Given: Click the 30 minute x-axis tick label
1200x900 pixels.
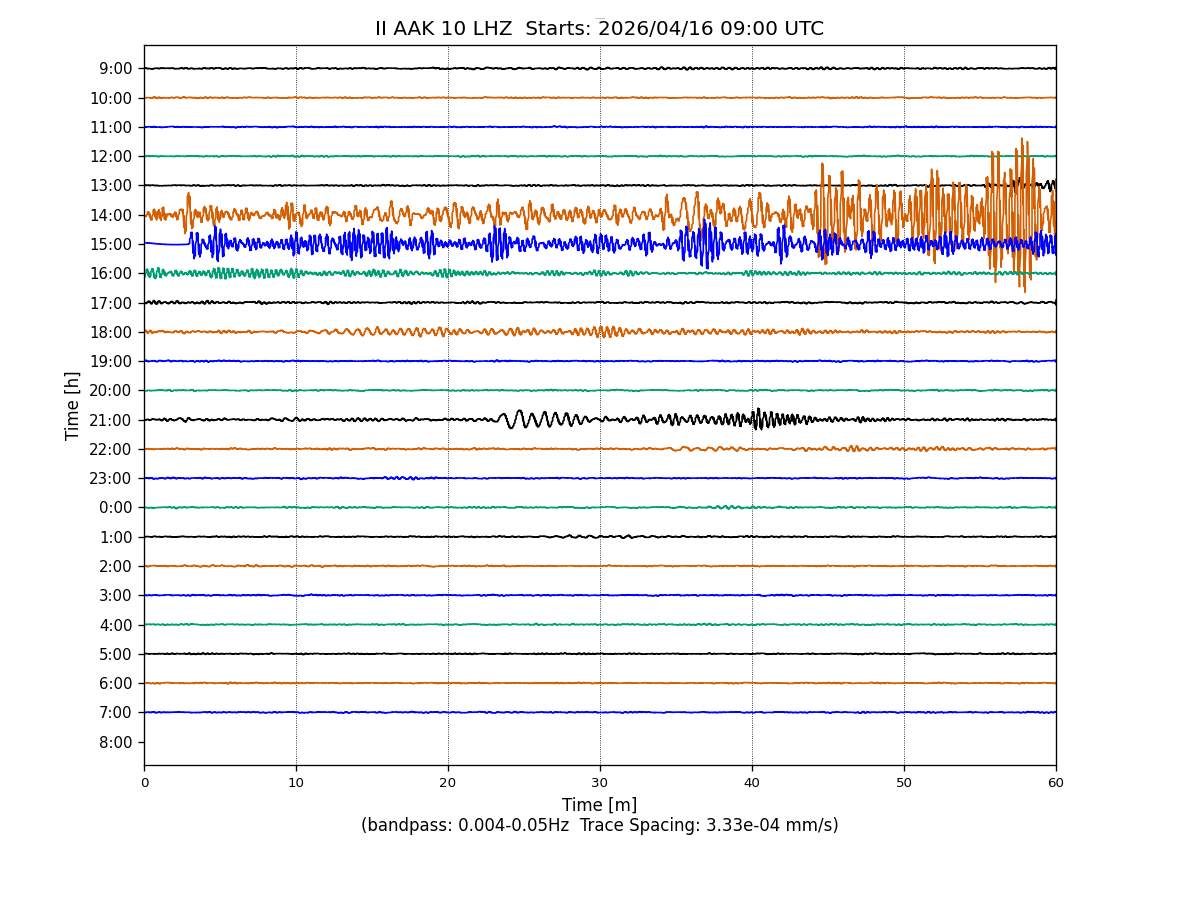Looking at the screenshot, I should pyautogui.click(x=600, y=783).
